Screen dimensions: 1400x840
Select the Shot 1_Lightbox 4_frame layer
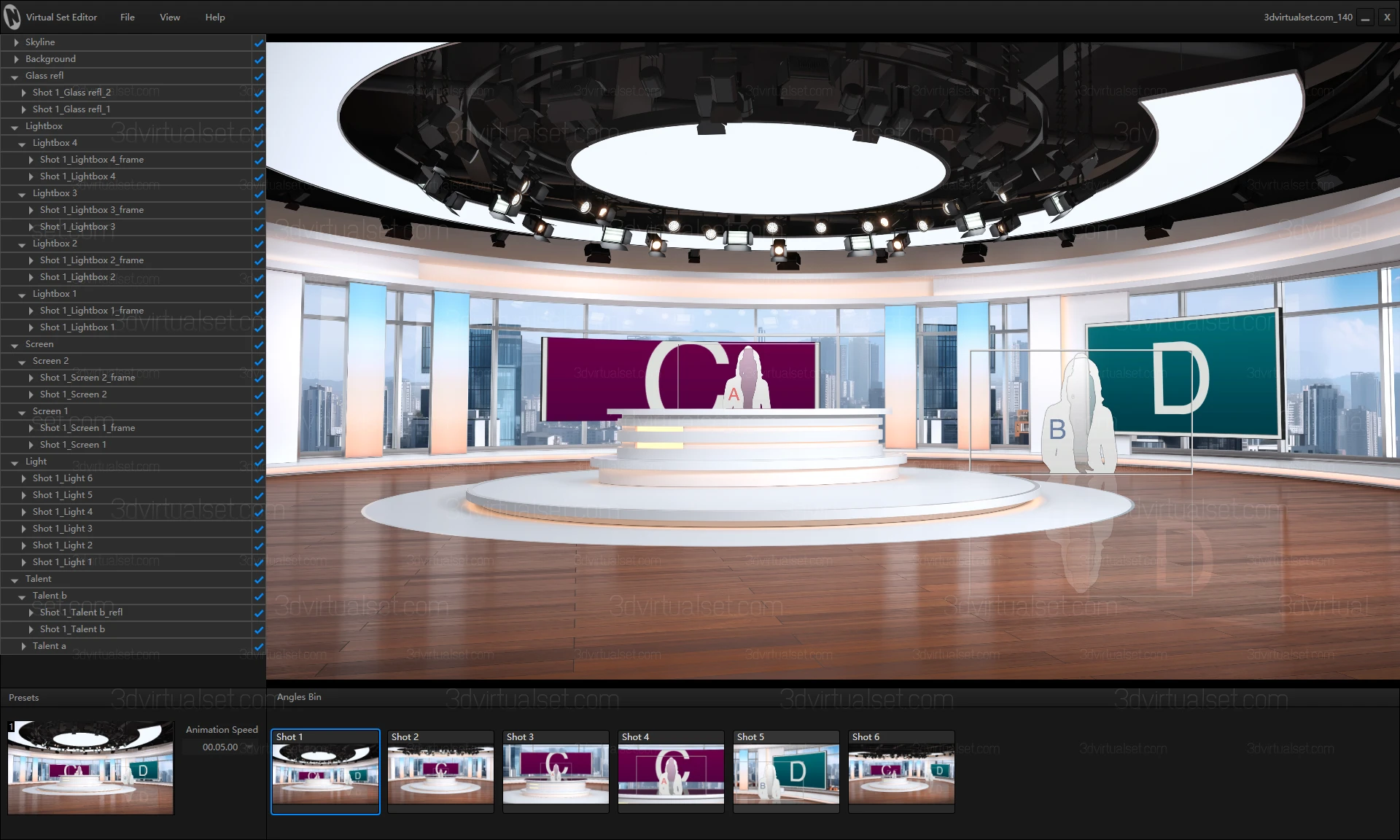coord(93,160)
